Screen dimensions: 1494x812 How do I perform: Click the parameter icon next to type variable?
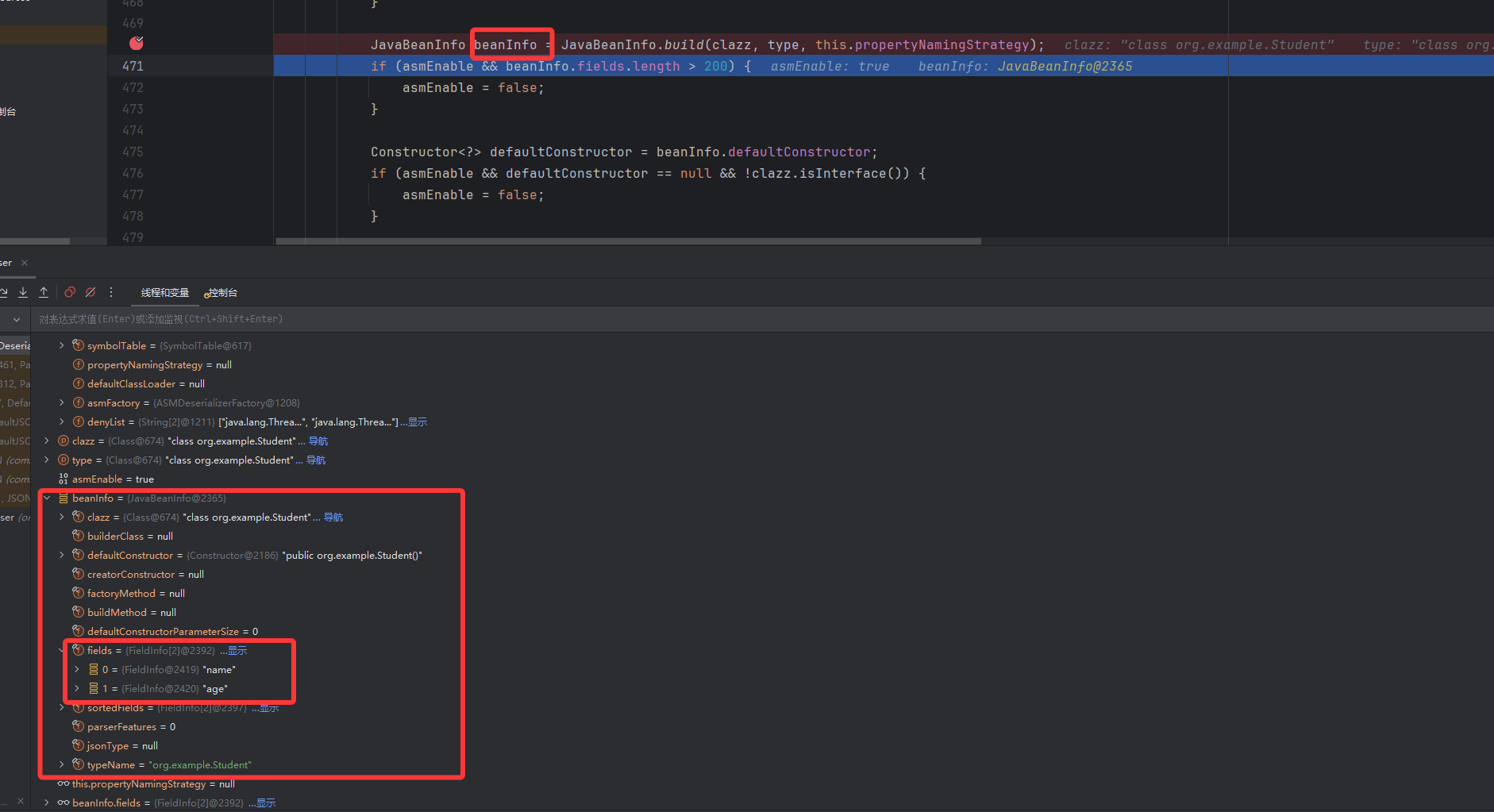coord(63,460)
